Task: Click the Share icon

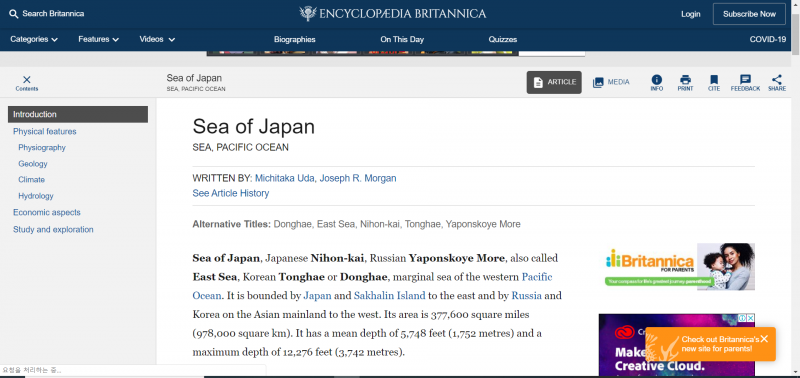Action: point(777,80)
